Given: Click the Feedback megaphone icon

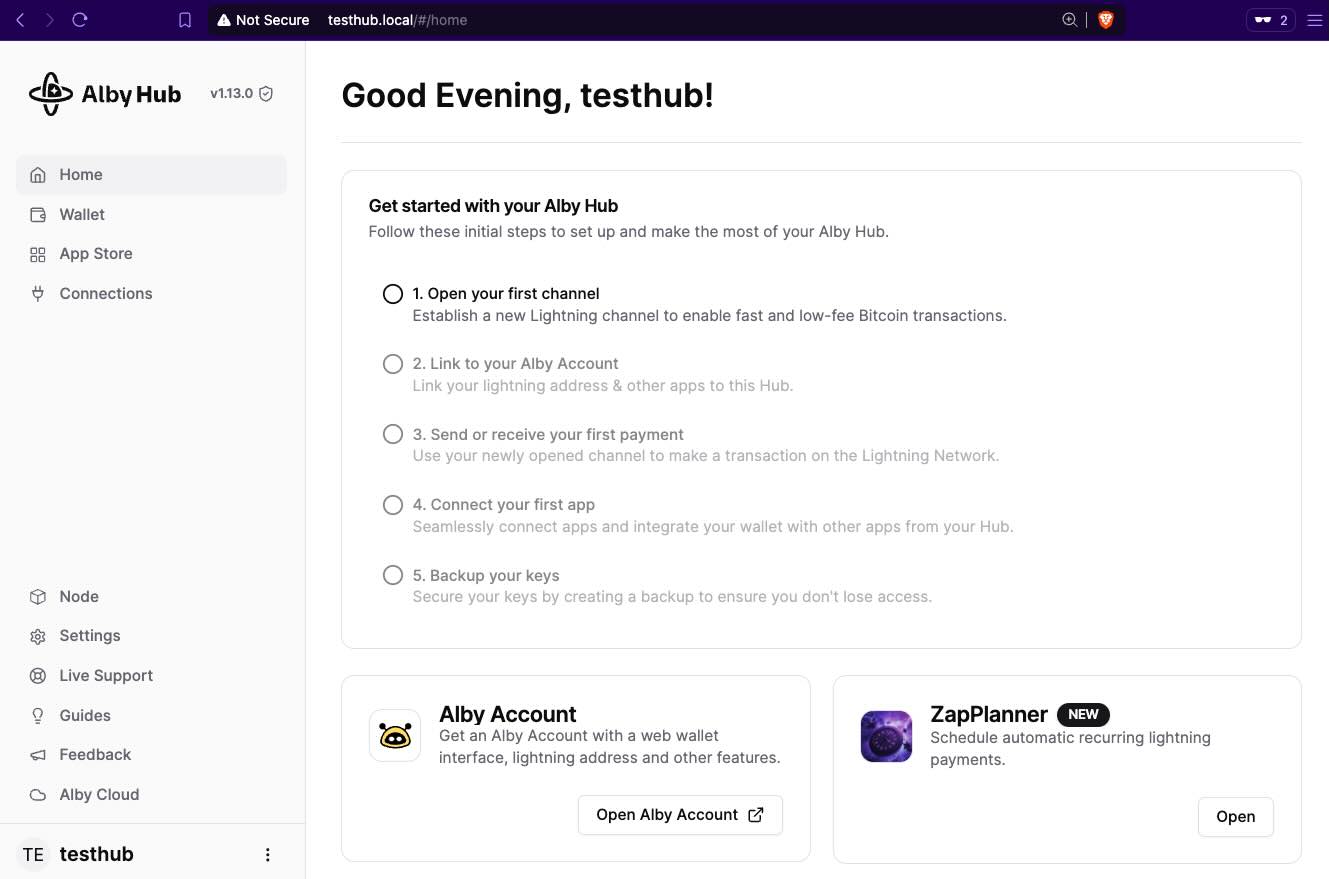Looking at the screenshot, I should coord(38,755).
